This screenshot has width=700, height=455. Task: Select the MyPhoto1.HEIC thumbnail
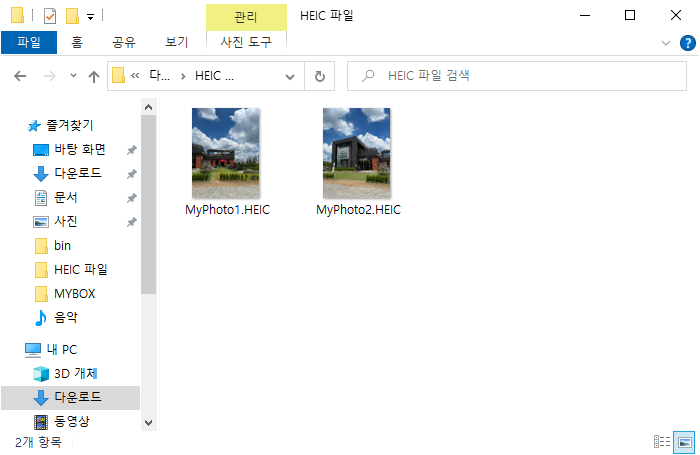click(226, 153)
